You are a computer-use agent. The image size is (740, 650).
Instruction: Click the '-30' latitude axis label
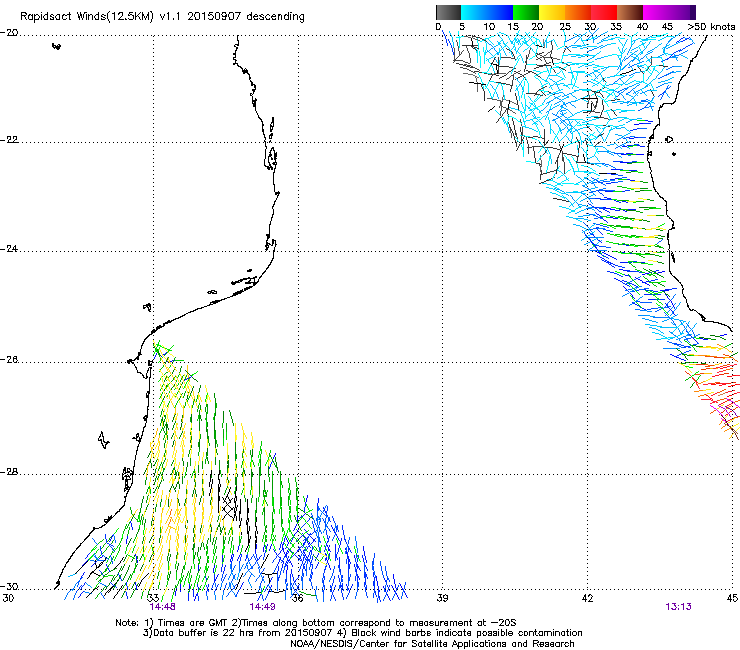click(9, 587)
